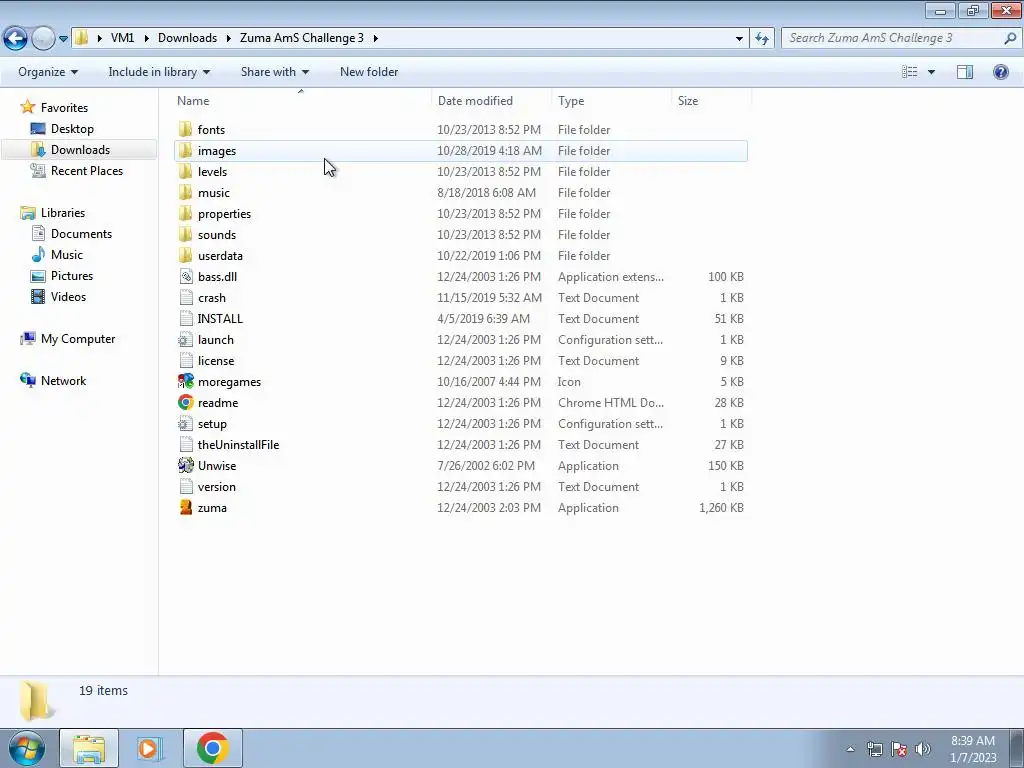Select the sounds folder icon
Screen dimensions: 1024x768
tap(185, 234)
